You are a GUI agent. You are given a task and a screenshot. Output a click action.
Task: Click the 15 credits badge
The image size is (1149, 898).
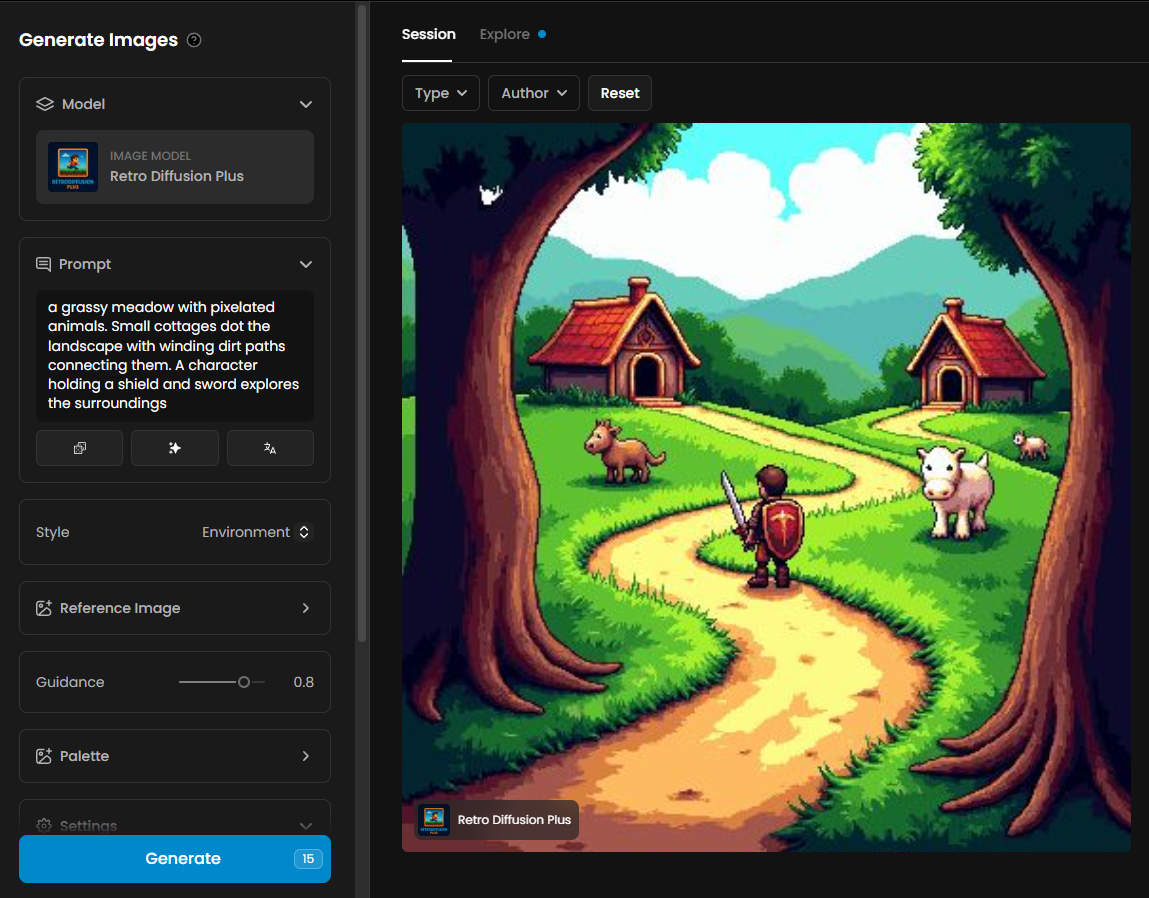click(308, 858)
